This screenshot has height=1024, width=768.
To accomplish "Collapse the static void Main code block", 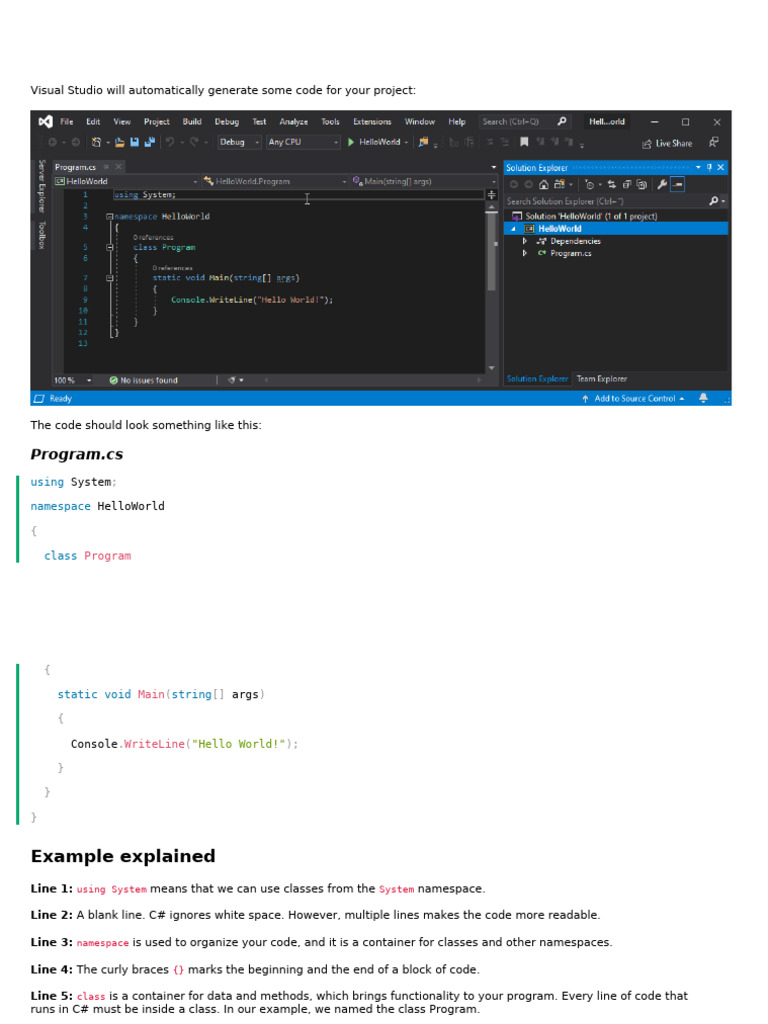I will click(110, 278).
